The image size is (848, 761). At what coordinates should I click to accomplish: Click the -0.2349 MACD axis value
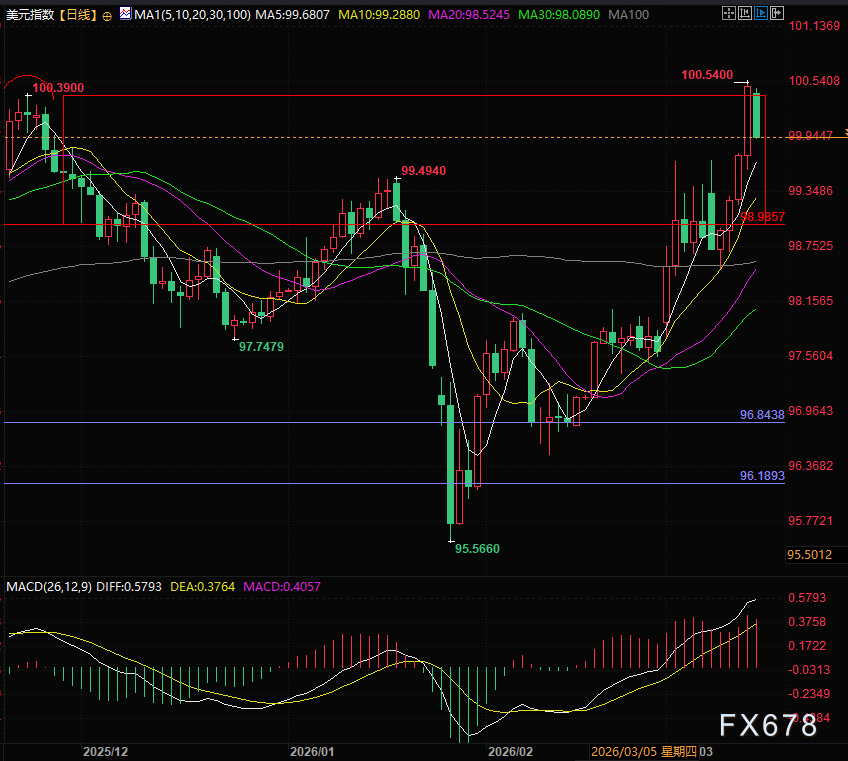tap(809, 694)
